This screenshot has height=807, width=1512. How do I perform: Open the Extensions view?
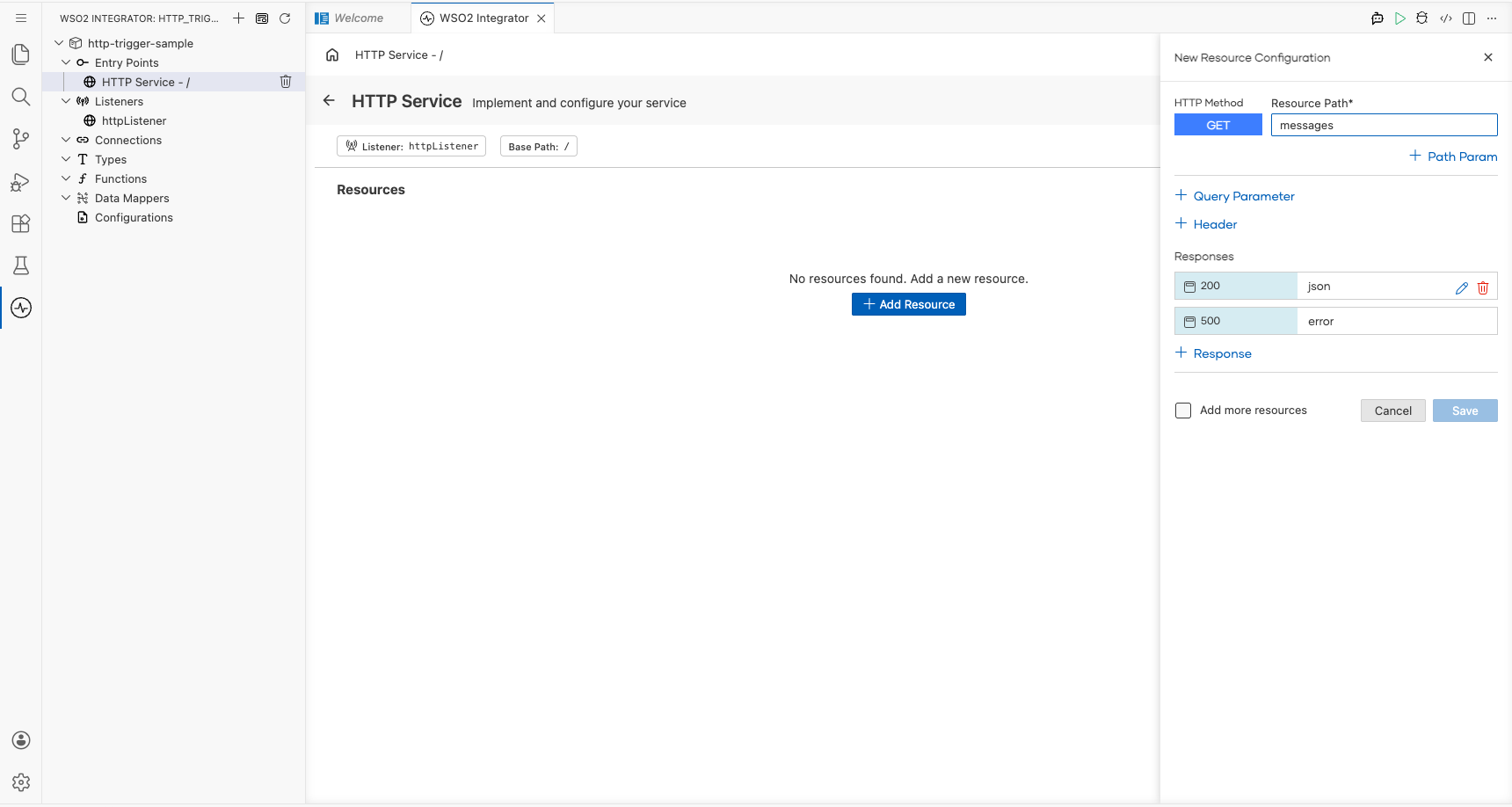coord(21,223)
